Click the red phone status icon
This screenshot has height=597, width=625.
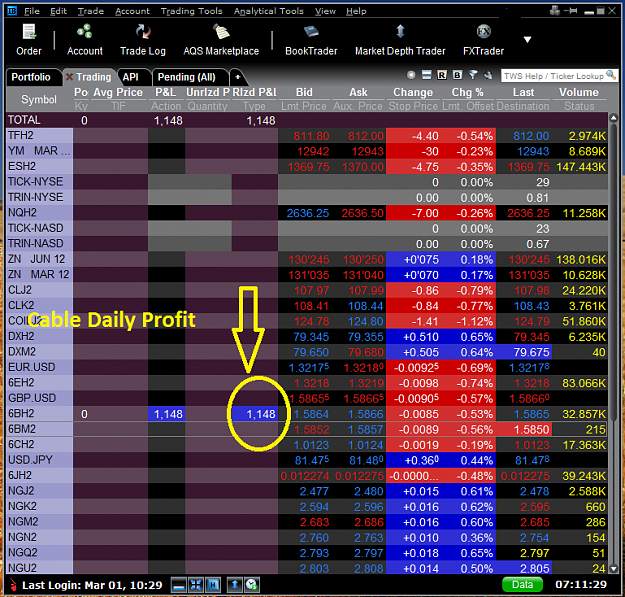click(13, 585)
